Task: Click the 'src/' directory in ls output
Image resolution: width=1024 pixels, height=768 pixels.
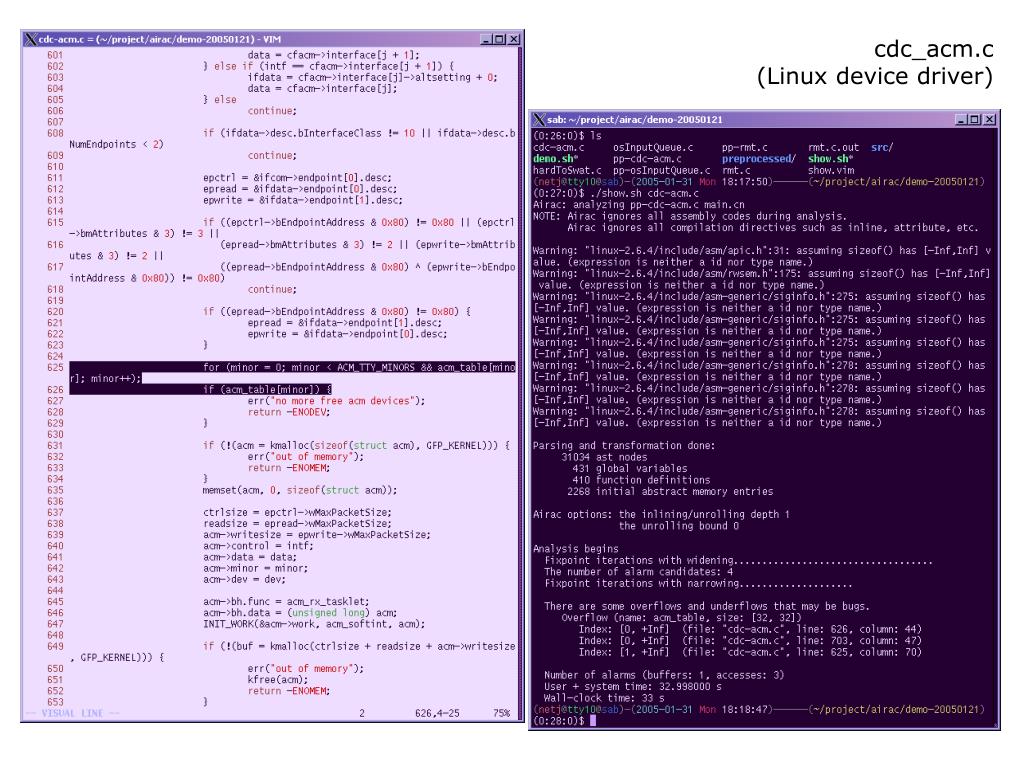Action: tap(881, 147)
